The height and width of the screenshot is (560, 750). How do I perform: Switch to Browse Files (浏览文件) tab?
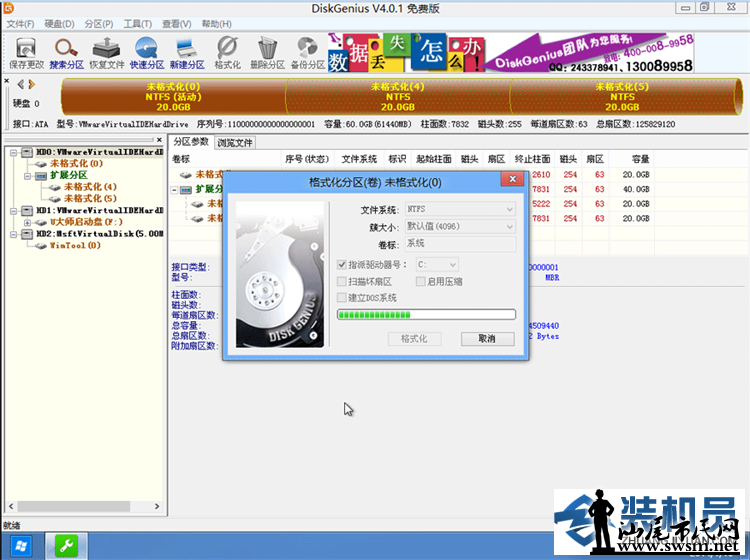tap(235, 143)
